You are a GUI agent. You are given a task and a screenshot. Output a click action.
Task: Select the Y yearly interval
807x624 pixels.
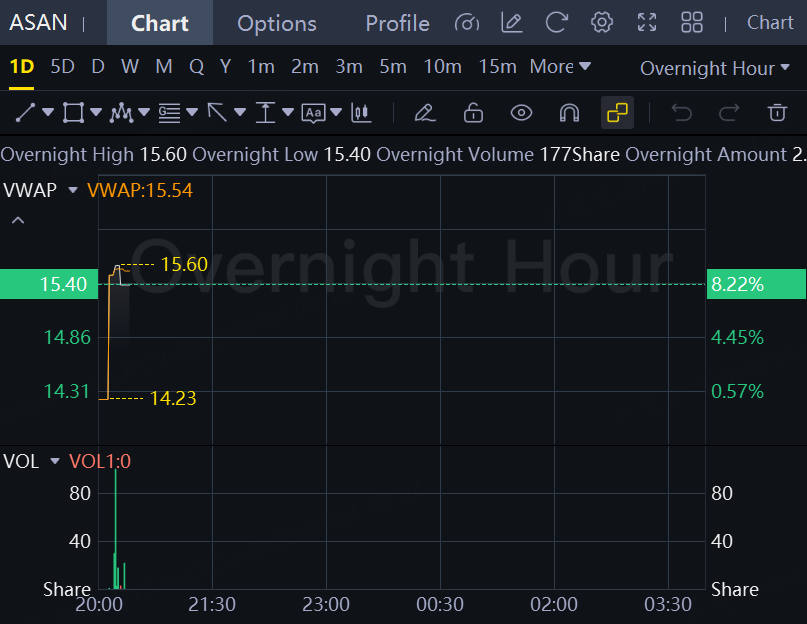pos(225,67)
